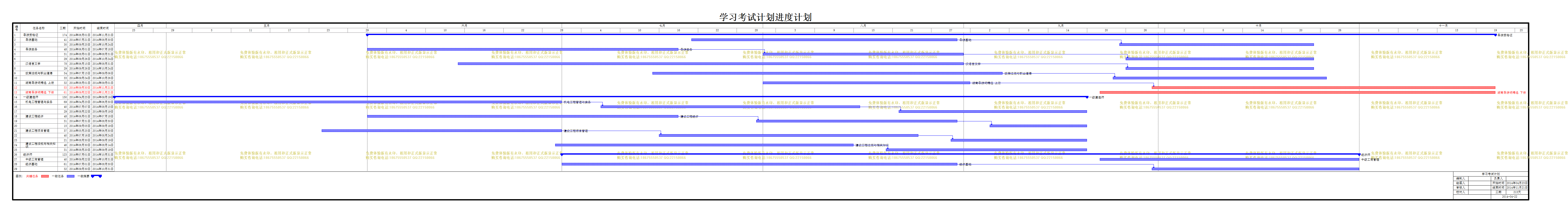Click the 十月 month header

(x=1259, y=26)
